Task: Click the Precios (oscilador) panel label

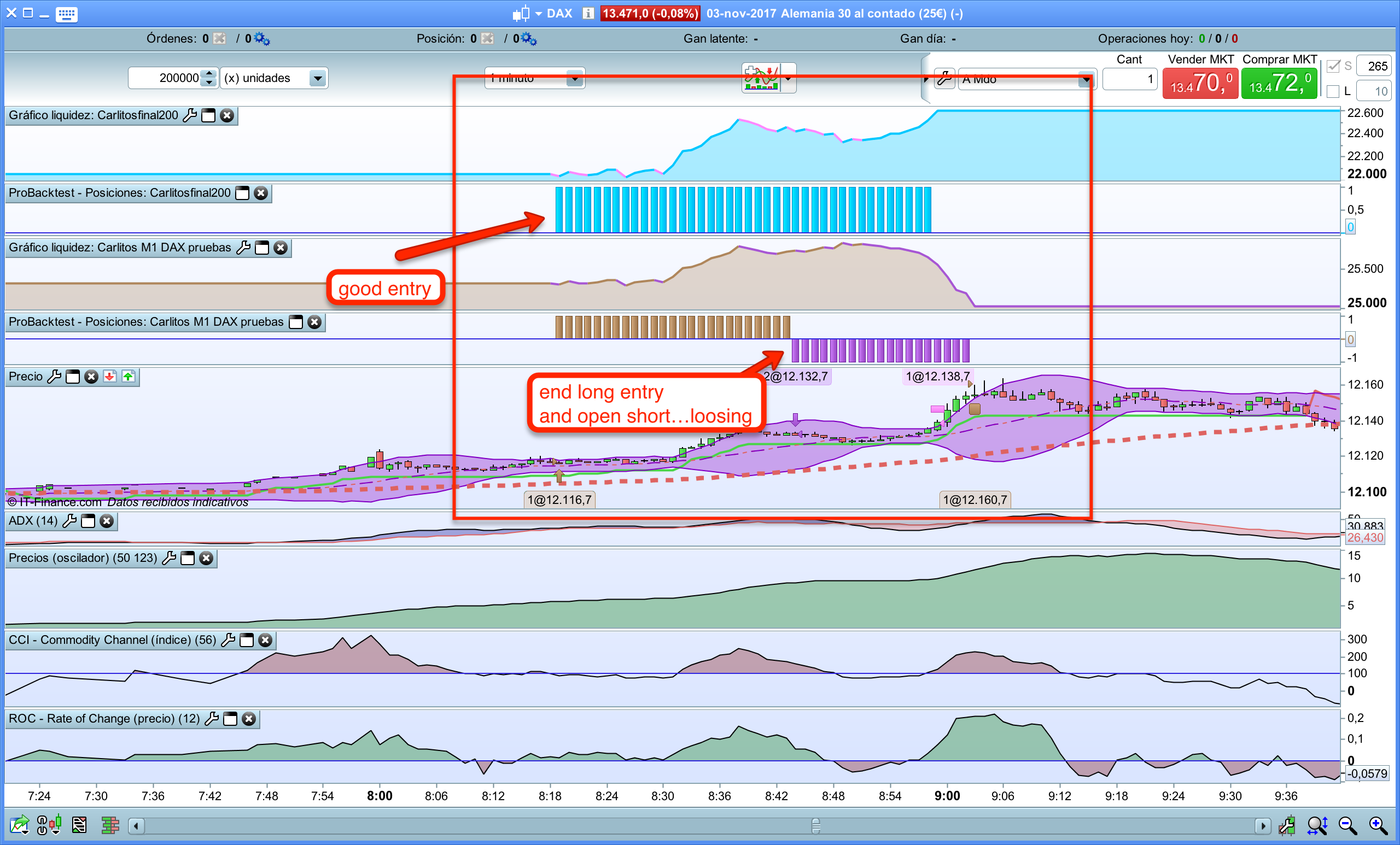Action: click(83, 558)
